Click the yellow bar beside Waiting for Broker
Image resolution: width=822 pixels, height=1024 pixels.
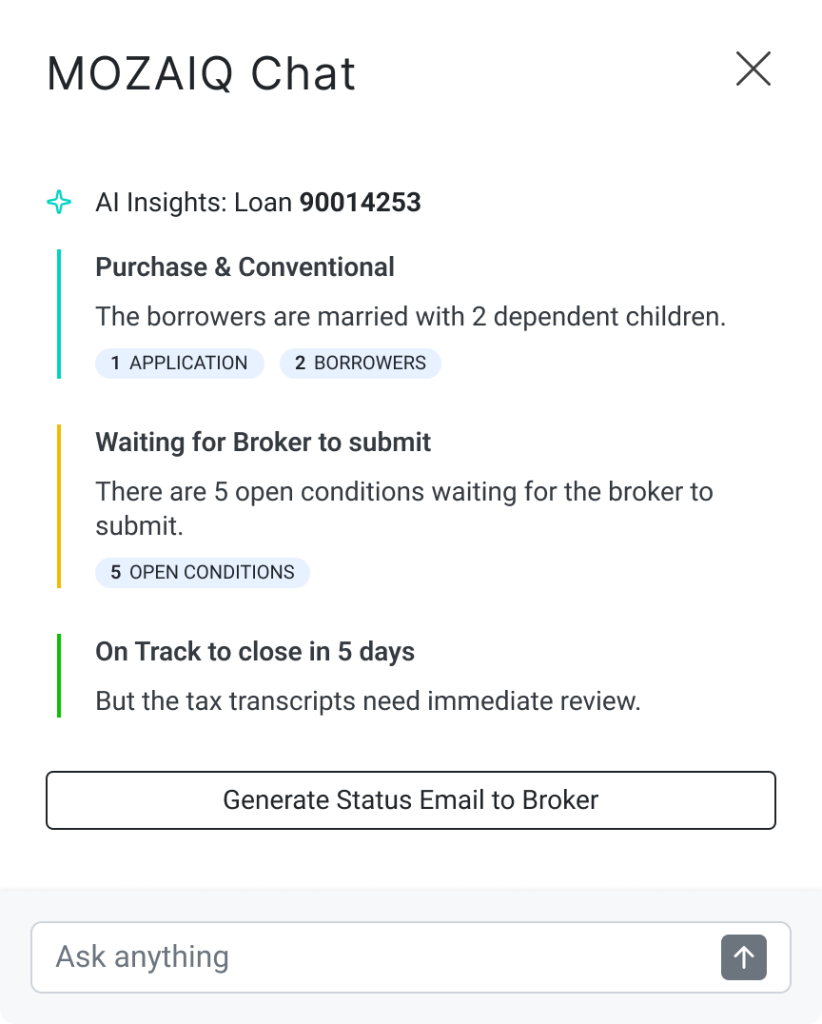(x=59, y=506)
